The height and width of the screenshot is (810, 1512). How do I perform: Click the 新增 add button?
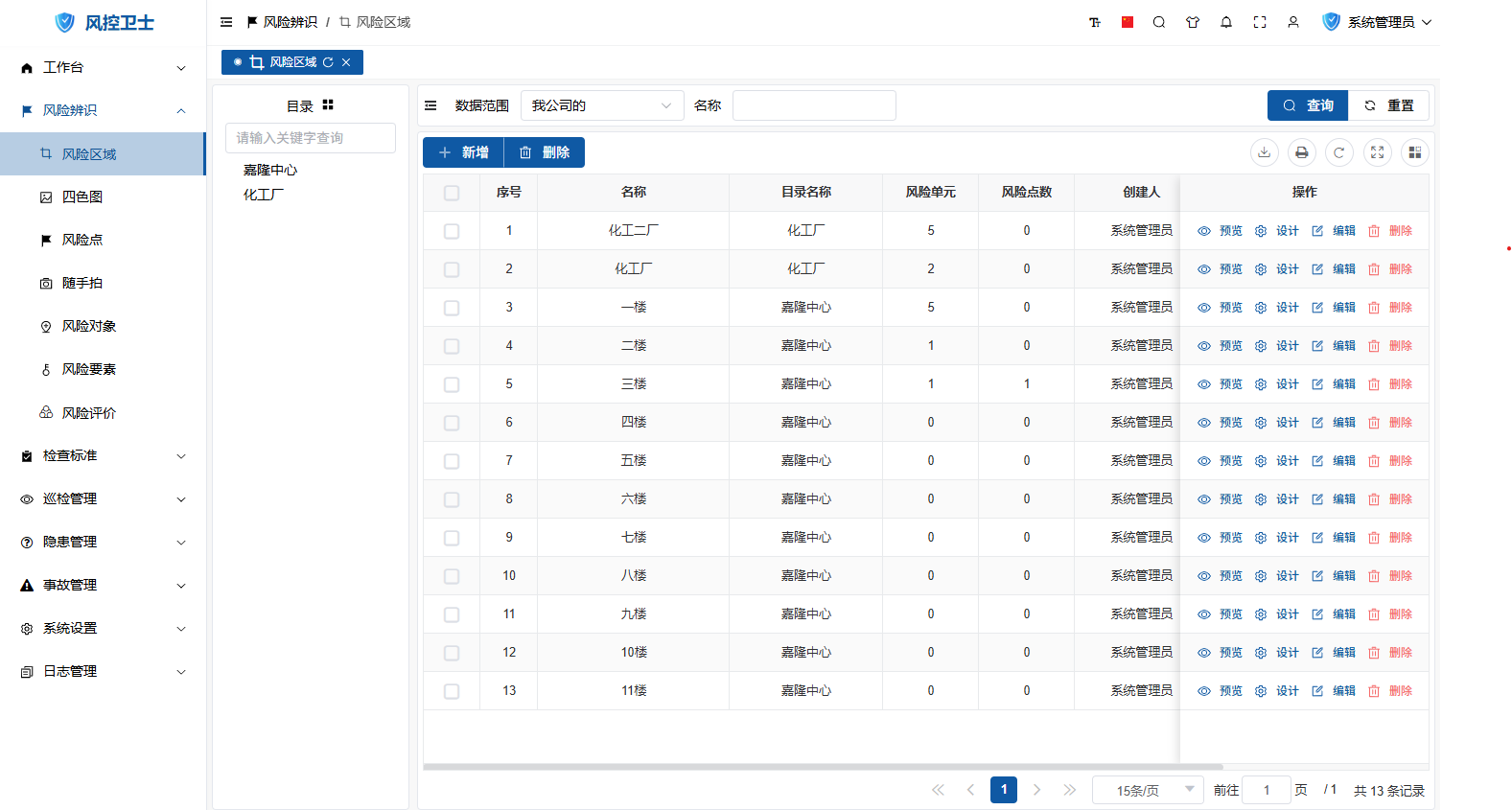coord(463,152)
